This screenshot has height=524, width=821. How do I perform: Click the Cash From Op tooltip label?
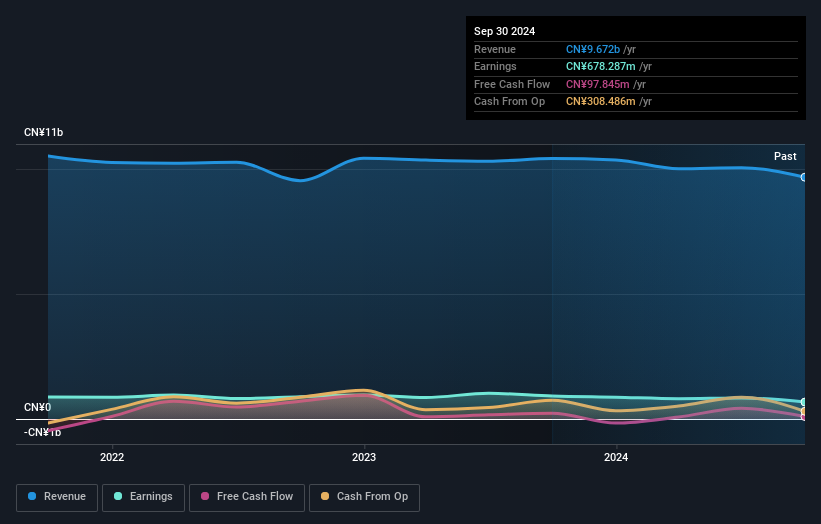(x=509, y=102)
